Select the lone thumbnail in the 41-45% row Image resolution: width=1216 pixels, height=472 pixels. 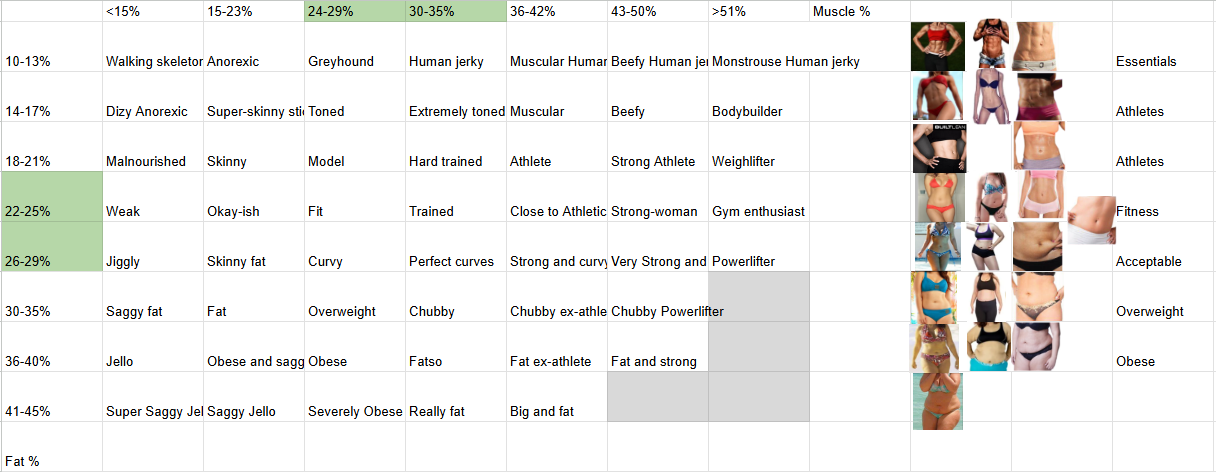(x=938, y=401)
